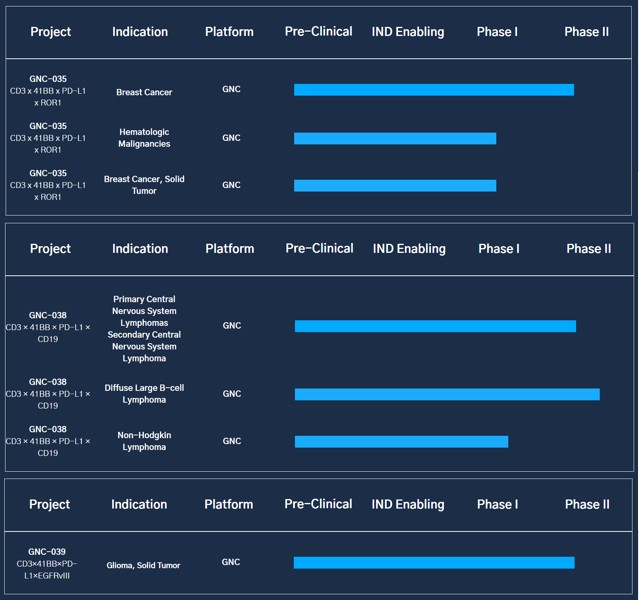This screenshot has width=639, height=600.
Task: Click the Indication header in the GNC-039 table
Action: coord(140,505)
